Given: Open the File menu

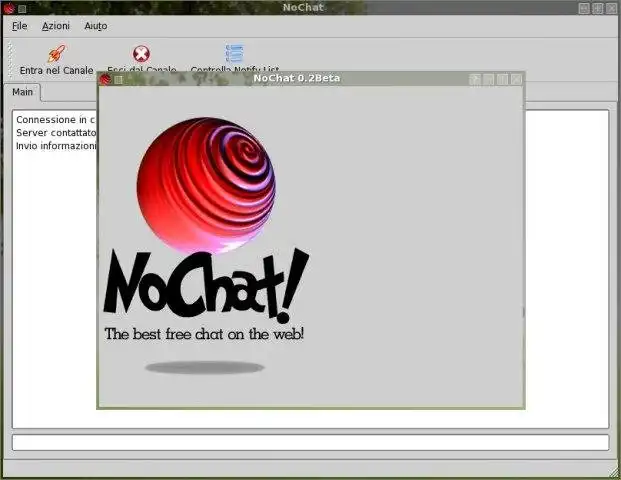Looking at the screenshot, I should (x=19, y=26).
